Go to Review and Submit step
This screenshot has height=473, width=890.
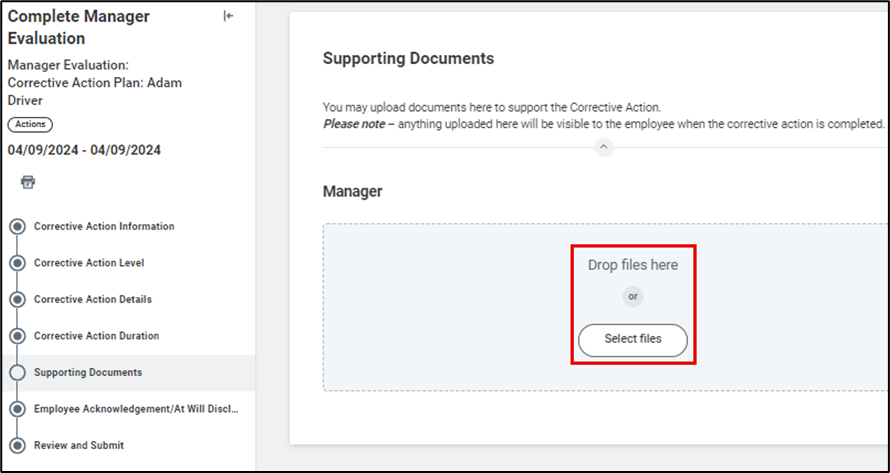click(x=79, y=446)
